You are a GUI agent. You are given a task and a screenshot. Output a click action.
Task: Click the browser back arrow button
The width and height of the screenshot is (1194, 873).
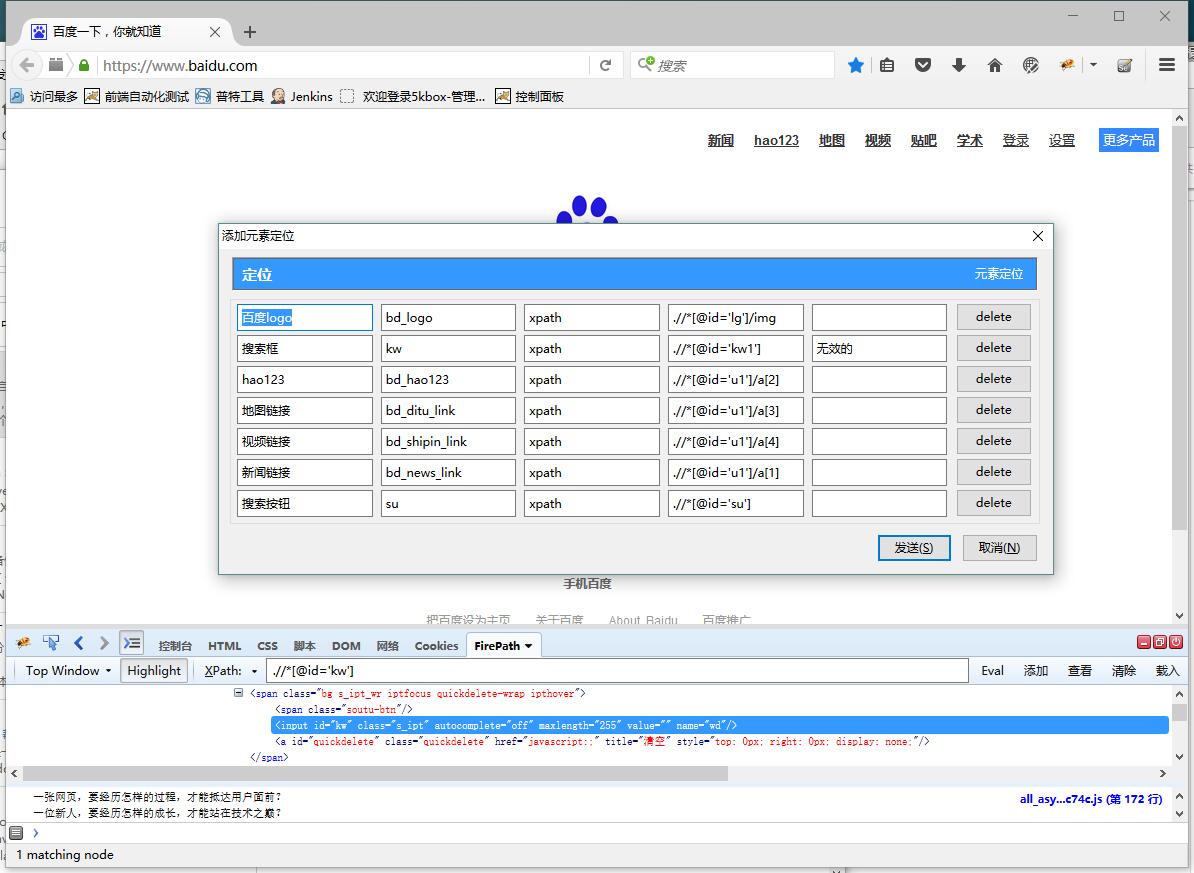(x=27, y=66)
